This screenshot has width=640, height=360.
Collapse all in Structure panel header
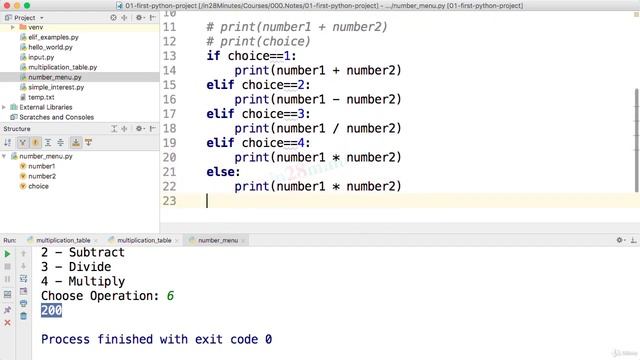click(x=124, y=129)
